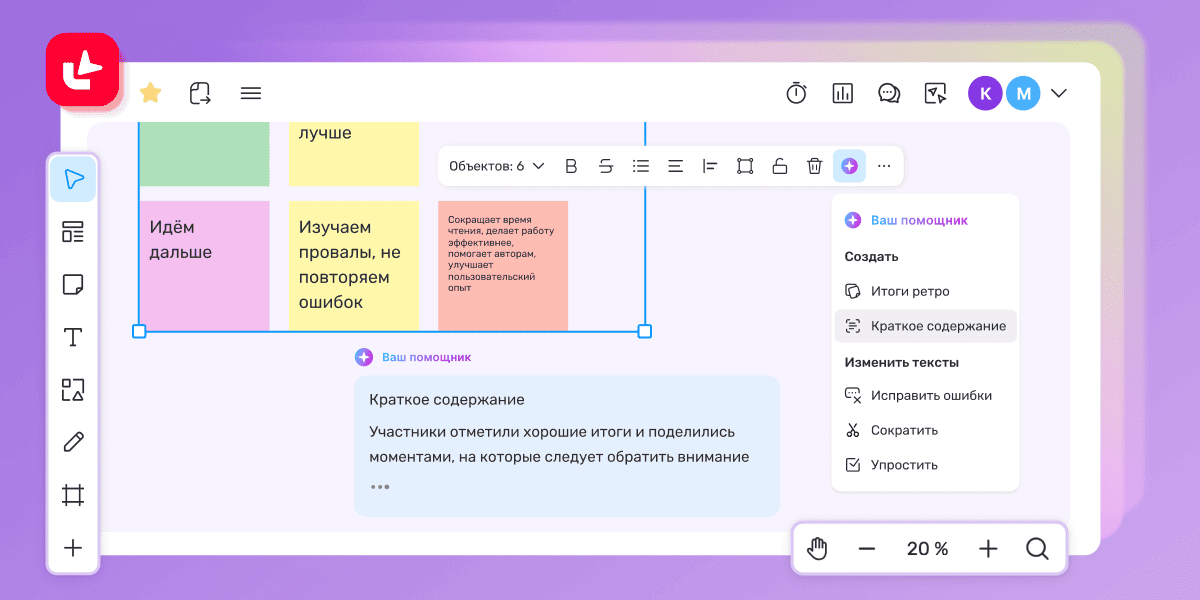Expand the "Объектов: 6" dropdown
1200x600 pixels.
tap(497, 166)
